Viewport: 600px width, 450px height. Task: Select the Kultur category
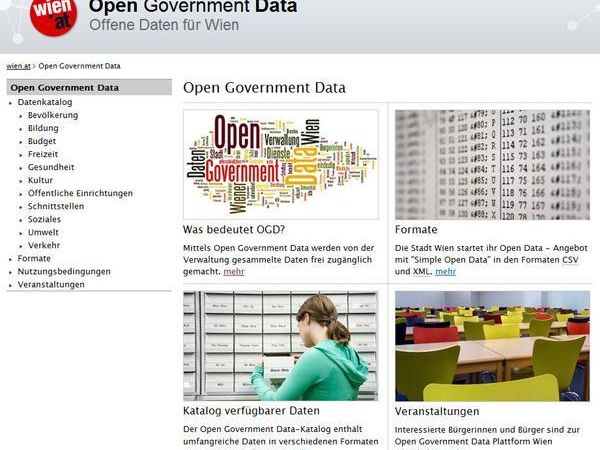(x=40, y=180)
